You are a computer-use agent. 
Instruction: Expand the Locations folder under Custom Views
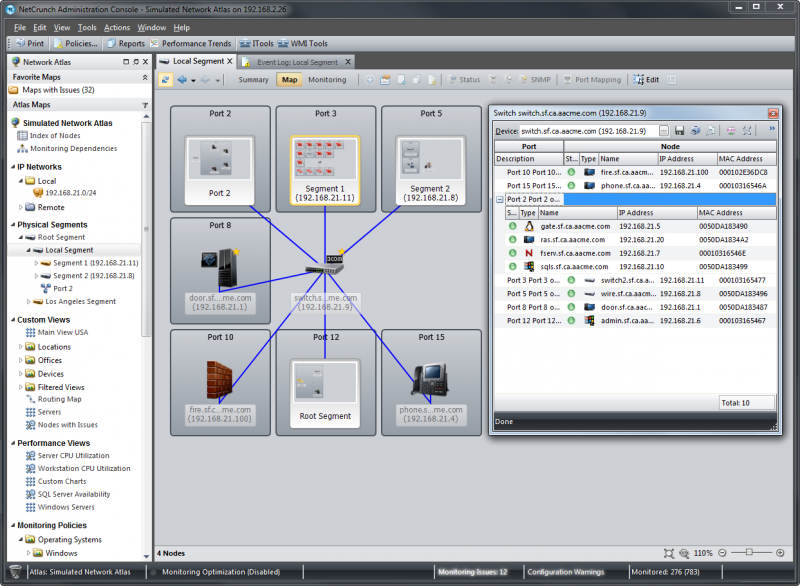pos(21,347)
